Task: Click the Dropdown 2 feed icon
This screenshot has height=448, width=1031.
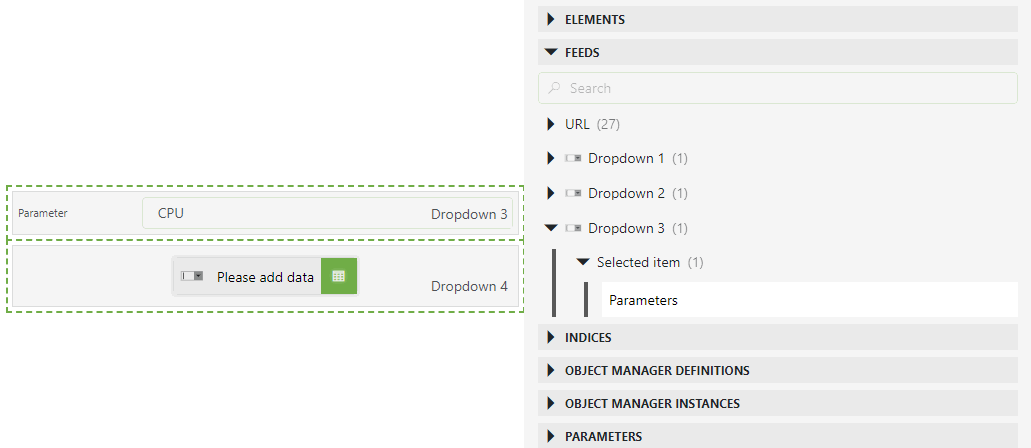Action: 573,193
